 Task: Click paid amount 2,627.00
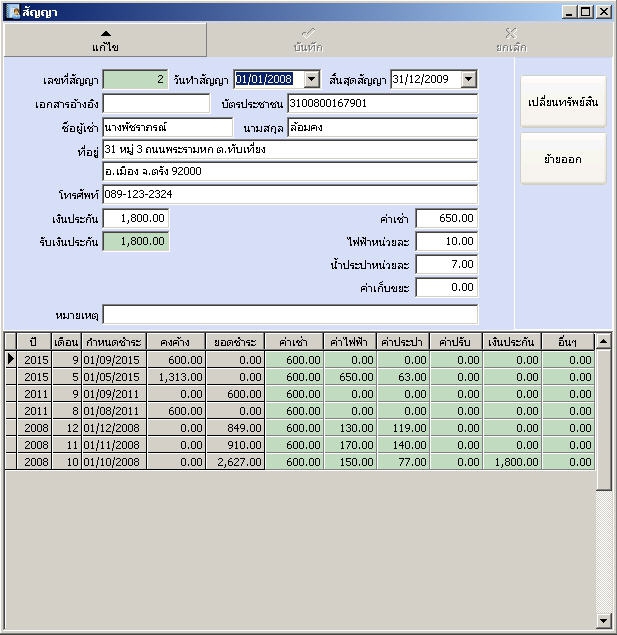click(x=235, y=462)
